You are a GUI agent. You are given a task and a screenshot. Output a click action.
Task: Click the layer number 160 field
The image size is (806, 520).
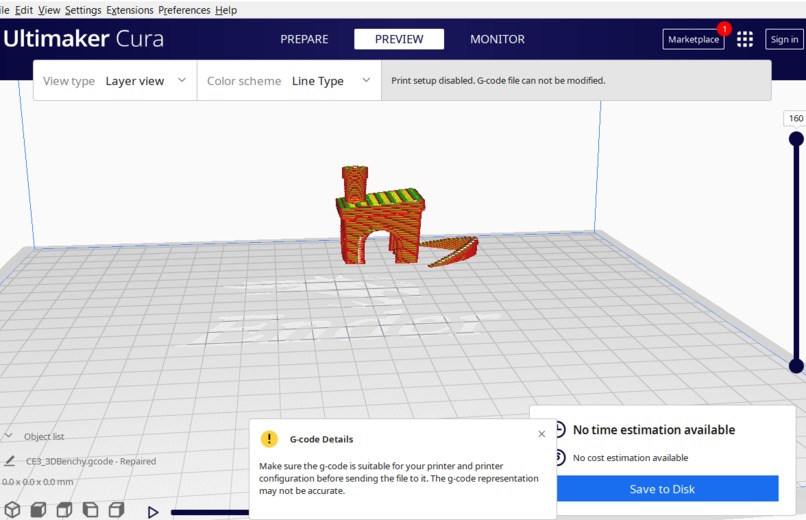(795, 118)
